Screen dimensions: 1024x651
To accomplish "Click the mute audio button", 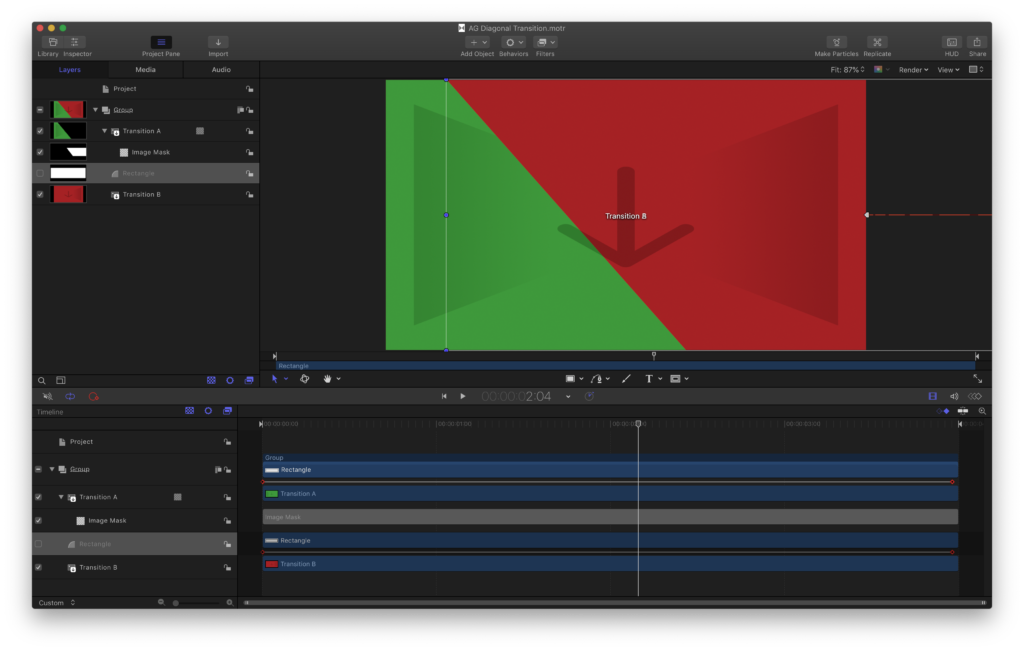I will coord(48,396).
